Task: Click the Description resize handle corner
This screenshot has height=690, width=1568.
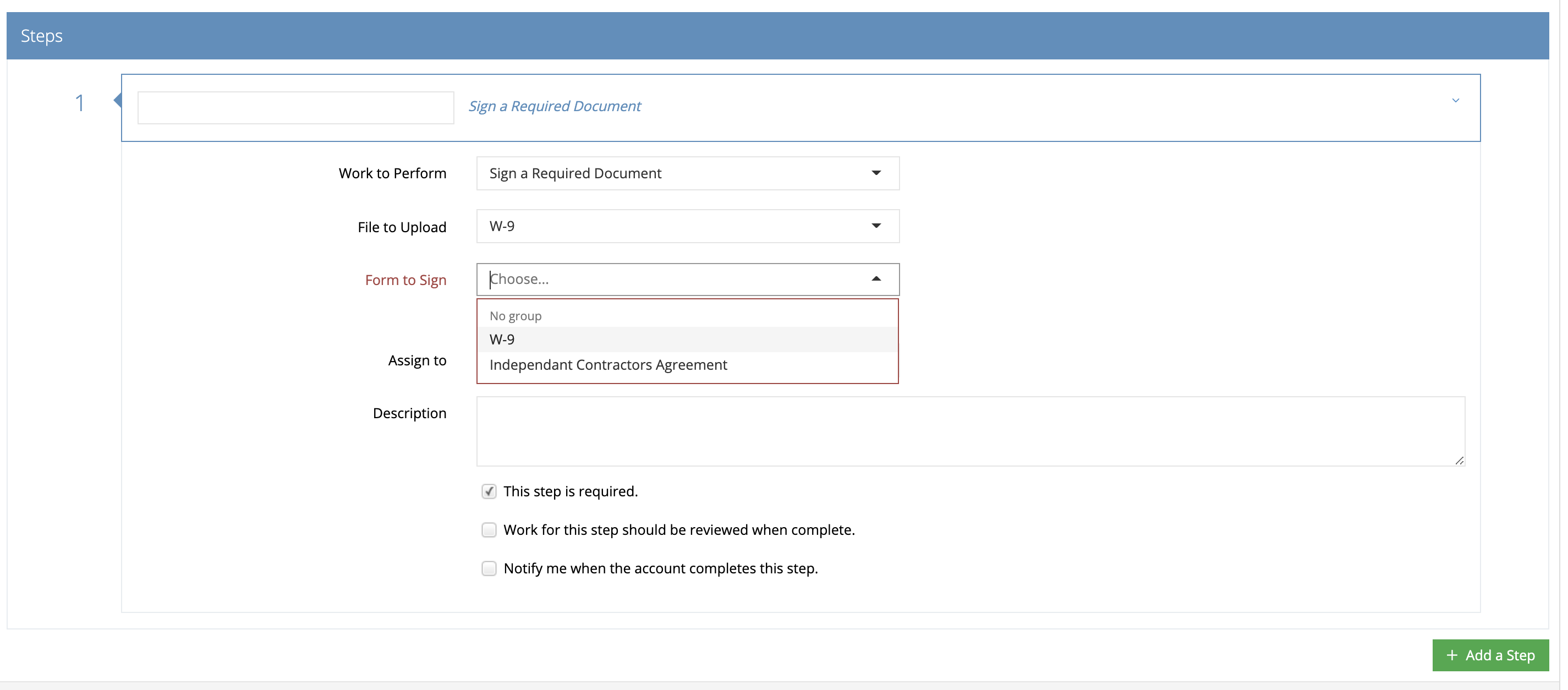Action: 1459,461
